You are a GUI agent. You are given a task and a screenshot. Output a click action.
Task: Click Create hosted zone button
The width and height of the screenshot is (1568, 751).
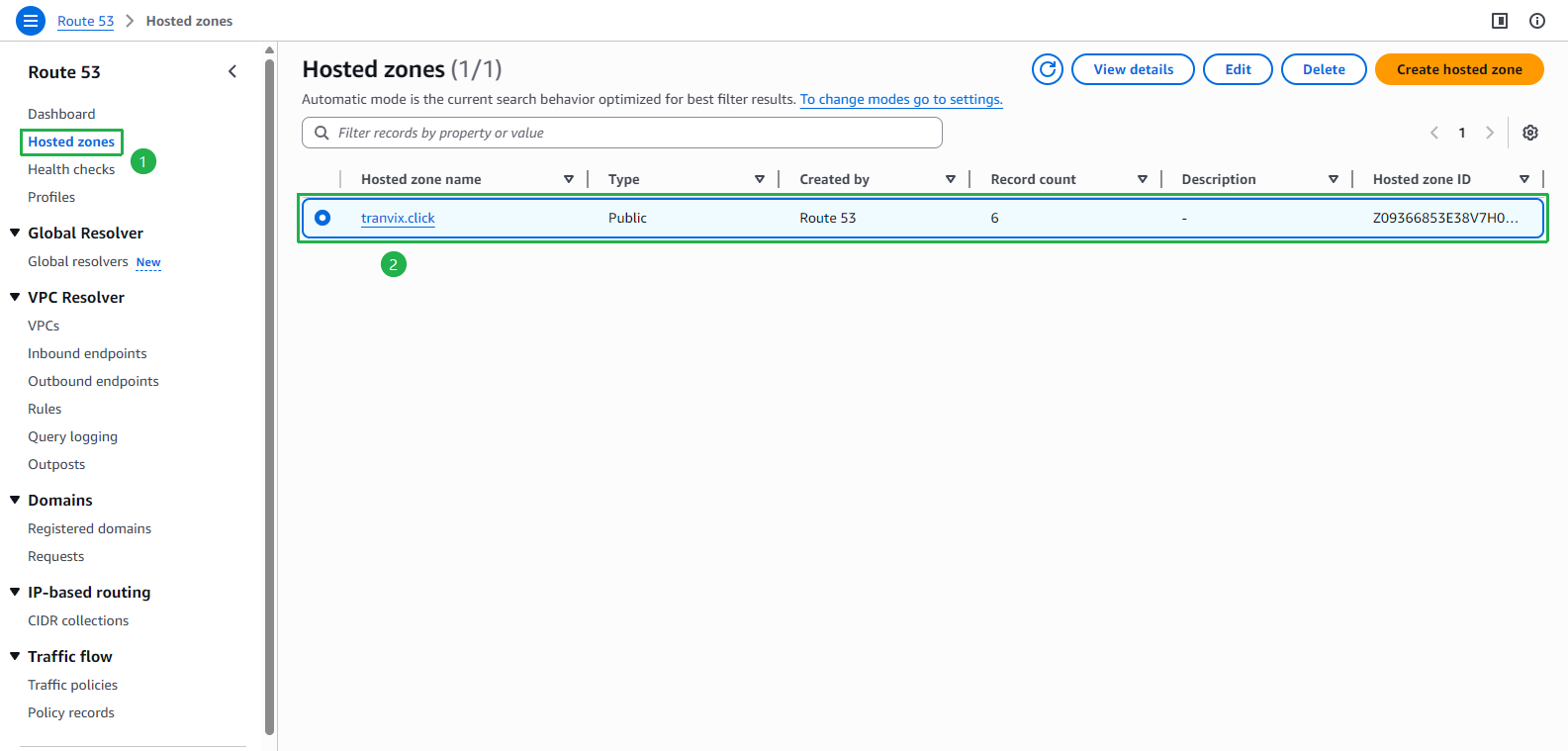coord(1459,69)
